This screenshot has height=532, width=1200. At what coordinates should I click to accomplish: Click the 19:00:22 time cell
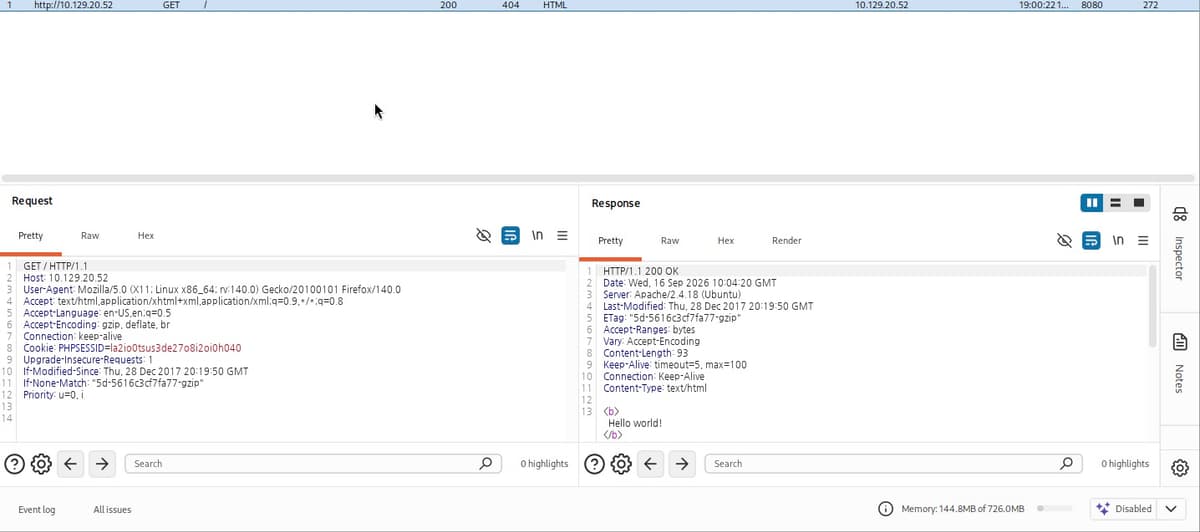pyautogui.click(x=1043, y=5)
